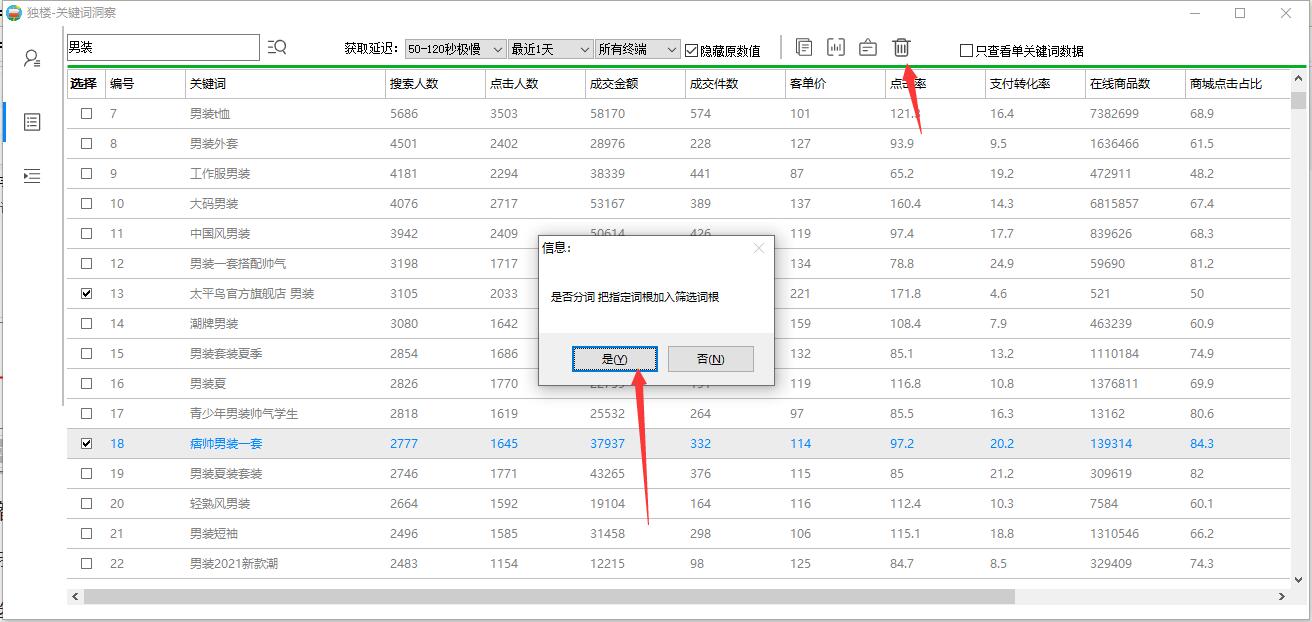Click the trash can delete icon
This screenshot has width=1312, height=622.
tap(901, 47)
